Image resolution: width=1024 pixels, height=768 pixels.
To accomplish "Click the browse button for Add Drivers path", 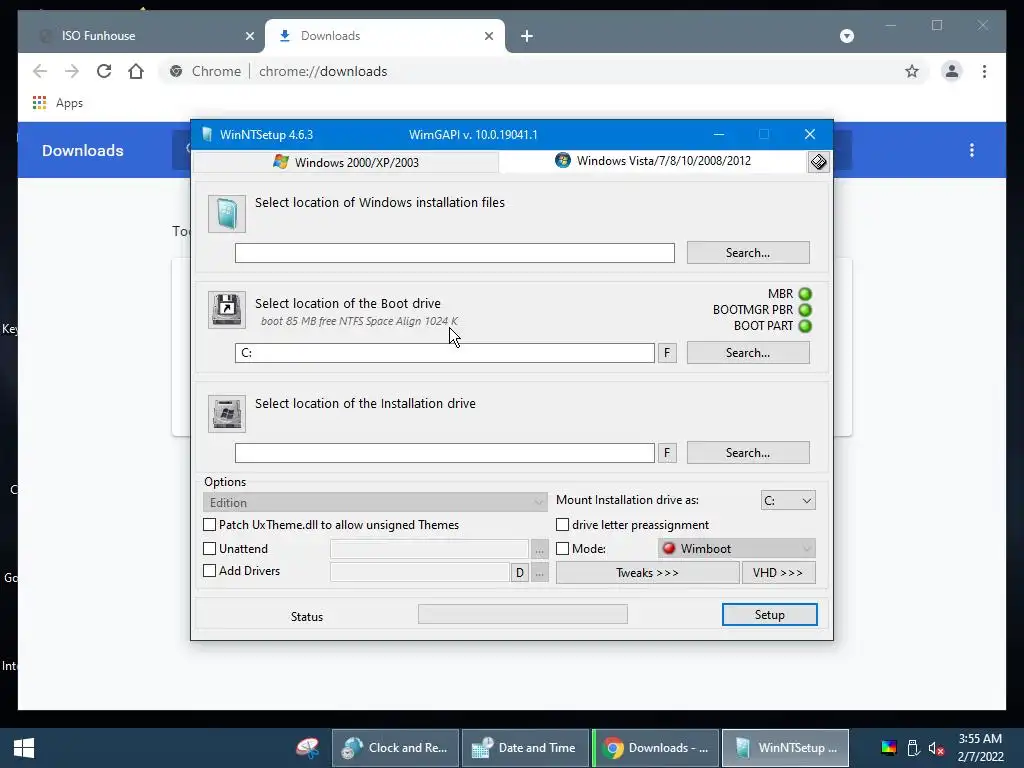I will (x=539, y=573).
